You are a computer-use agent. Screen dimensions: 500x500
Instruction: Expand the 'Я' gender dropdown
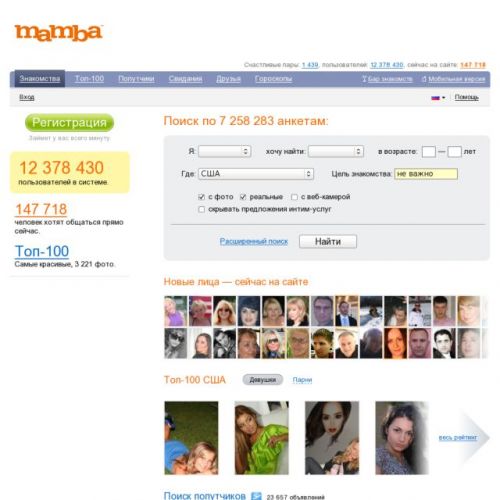click(x=224, y=151)
